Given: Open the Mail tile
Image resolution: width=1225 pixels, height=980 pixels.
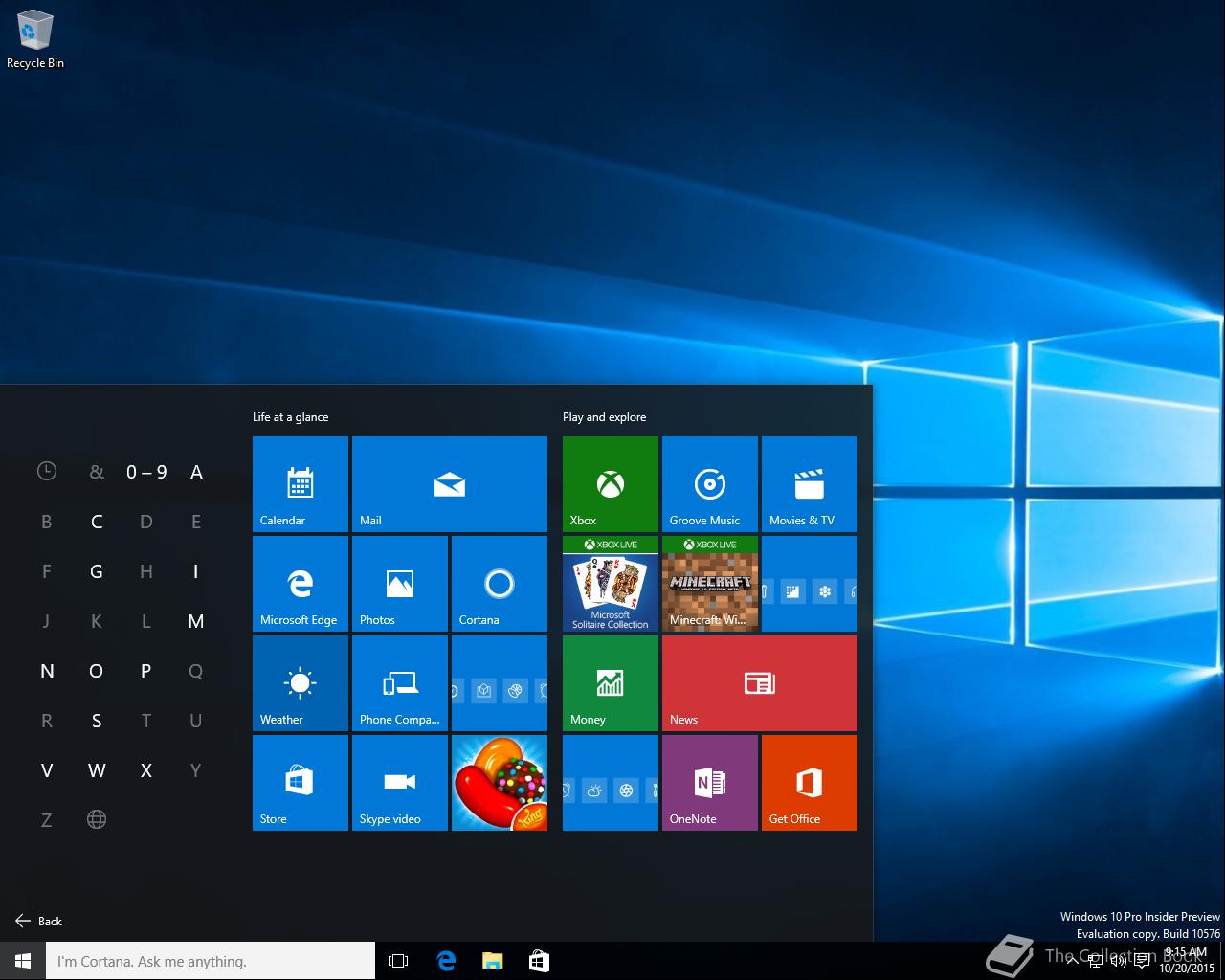Looking at the screenshot, I should tap(450, 484).
